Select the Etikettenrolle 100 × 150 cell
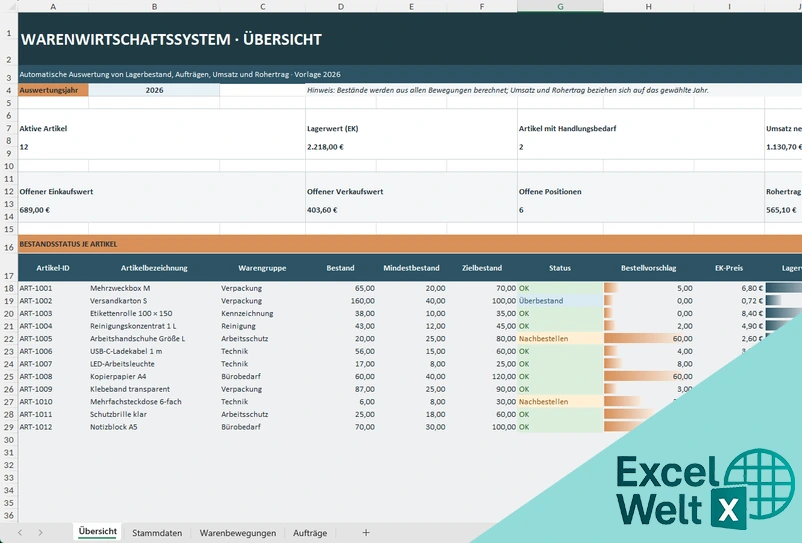Viewport: 802px width, 543px height. (x=154, y=313)
